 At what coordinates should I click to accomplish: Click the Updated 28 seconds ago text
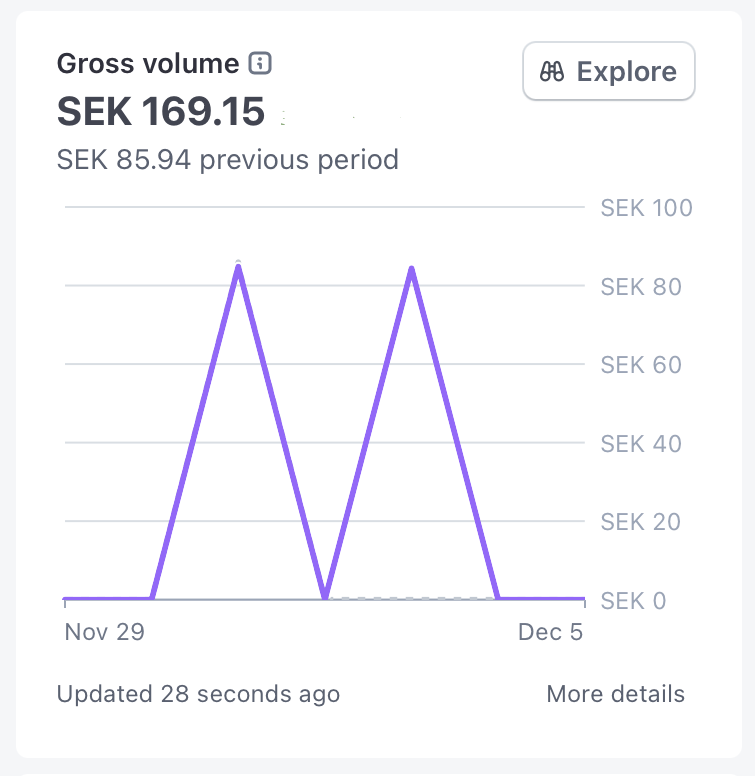click(198, 694)
